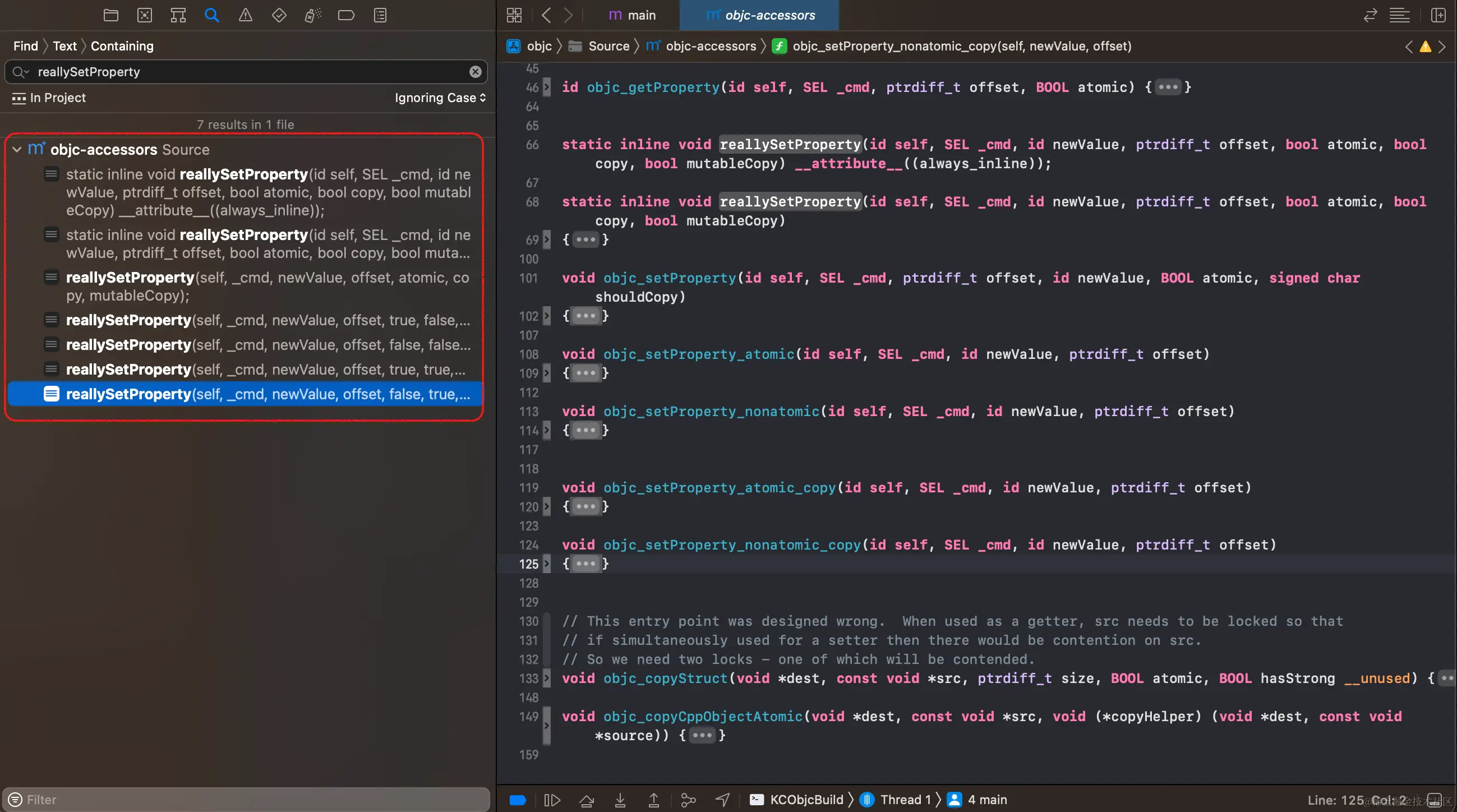Click the yellow warning issue indicator
The width and height of the screenshot is (1457, 812).
[x=1426, y=47]
